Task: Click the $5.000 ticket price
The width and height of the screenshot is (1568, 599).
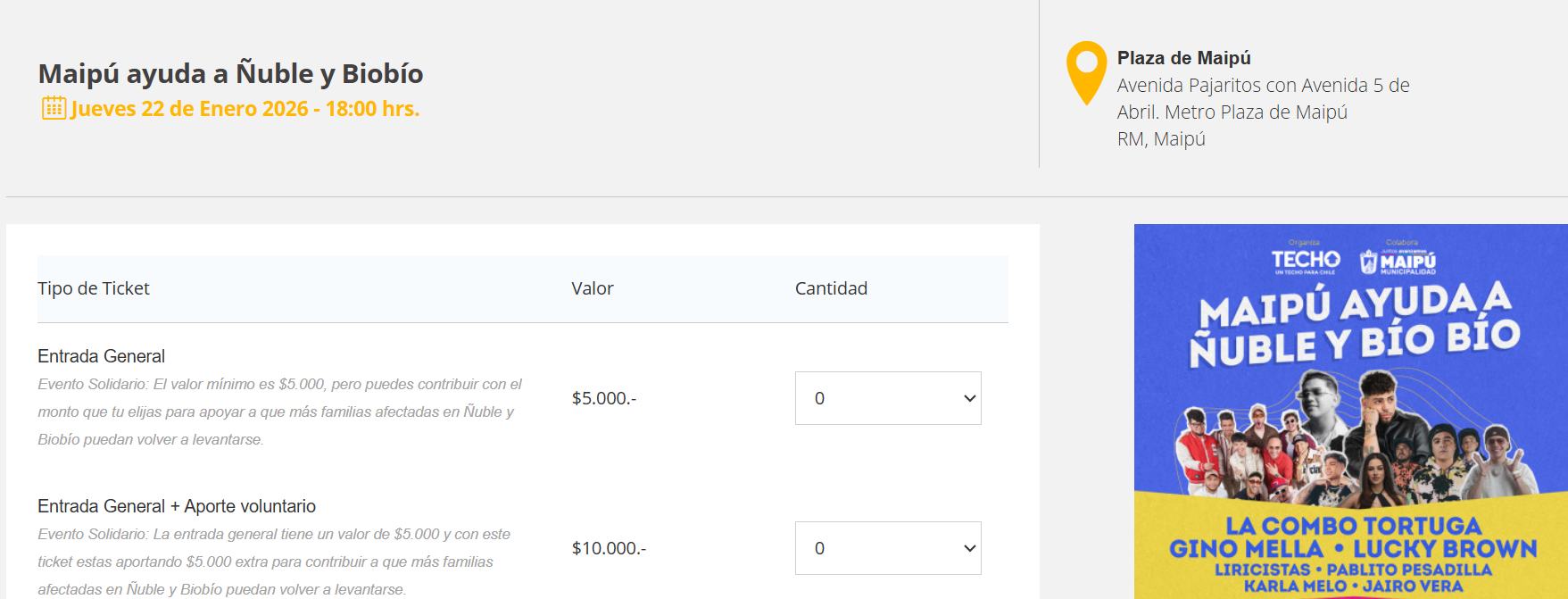Action: [604, 398]
